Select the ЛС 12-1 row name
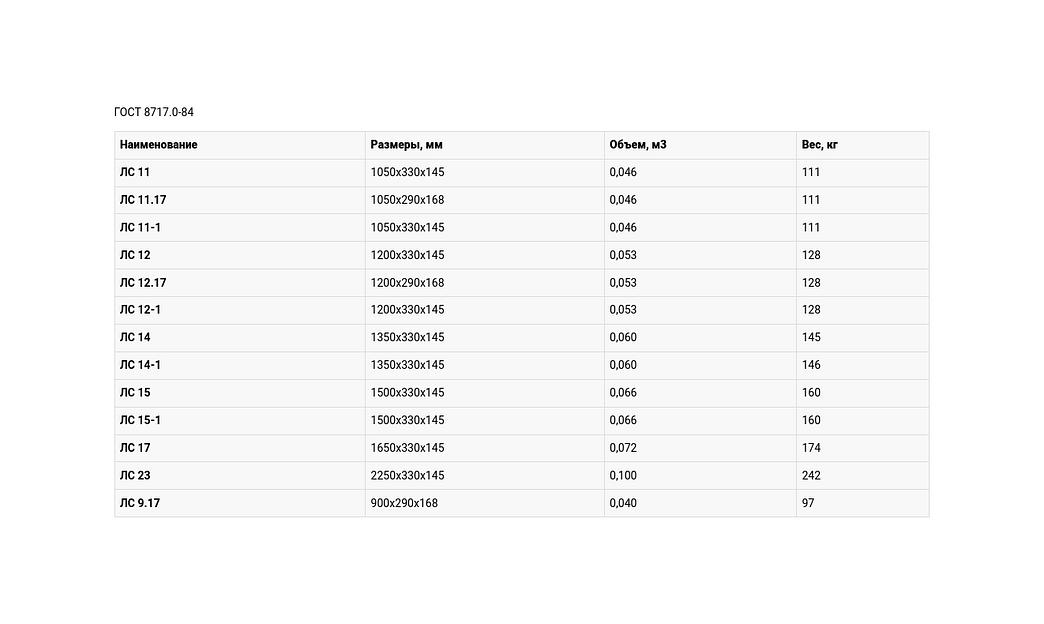This screenshot has width=1044, height=624. [x=140, y=310]
